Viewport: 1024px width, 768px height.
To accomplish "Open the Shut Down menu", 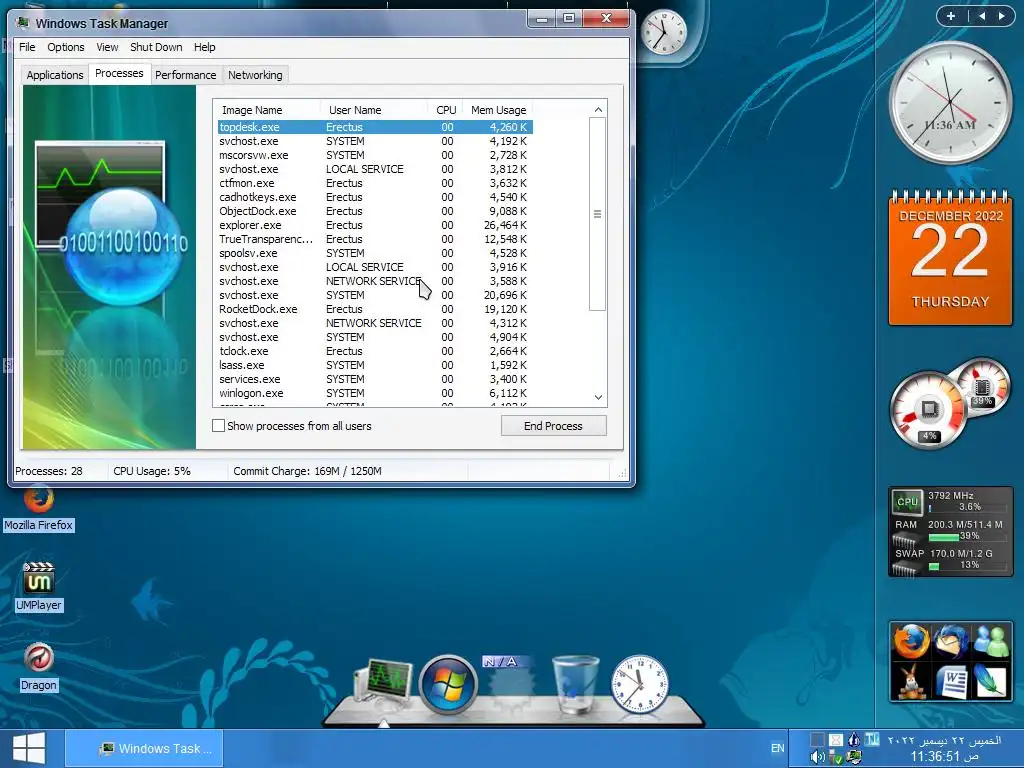I will (156, 47).
